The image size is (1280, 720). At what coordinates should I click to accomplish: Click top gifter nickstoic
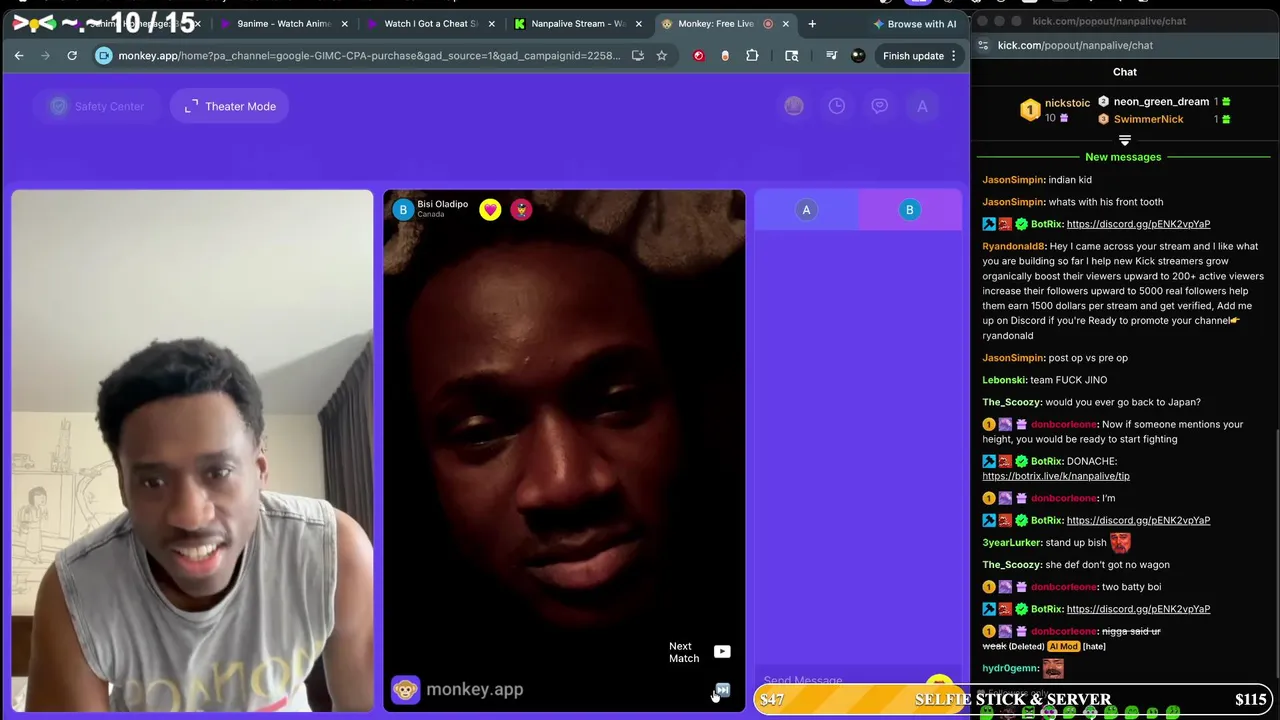pos(1067,103)
